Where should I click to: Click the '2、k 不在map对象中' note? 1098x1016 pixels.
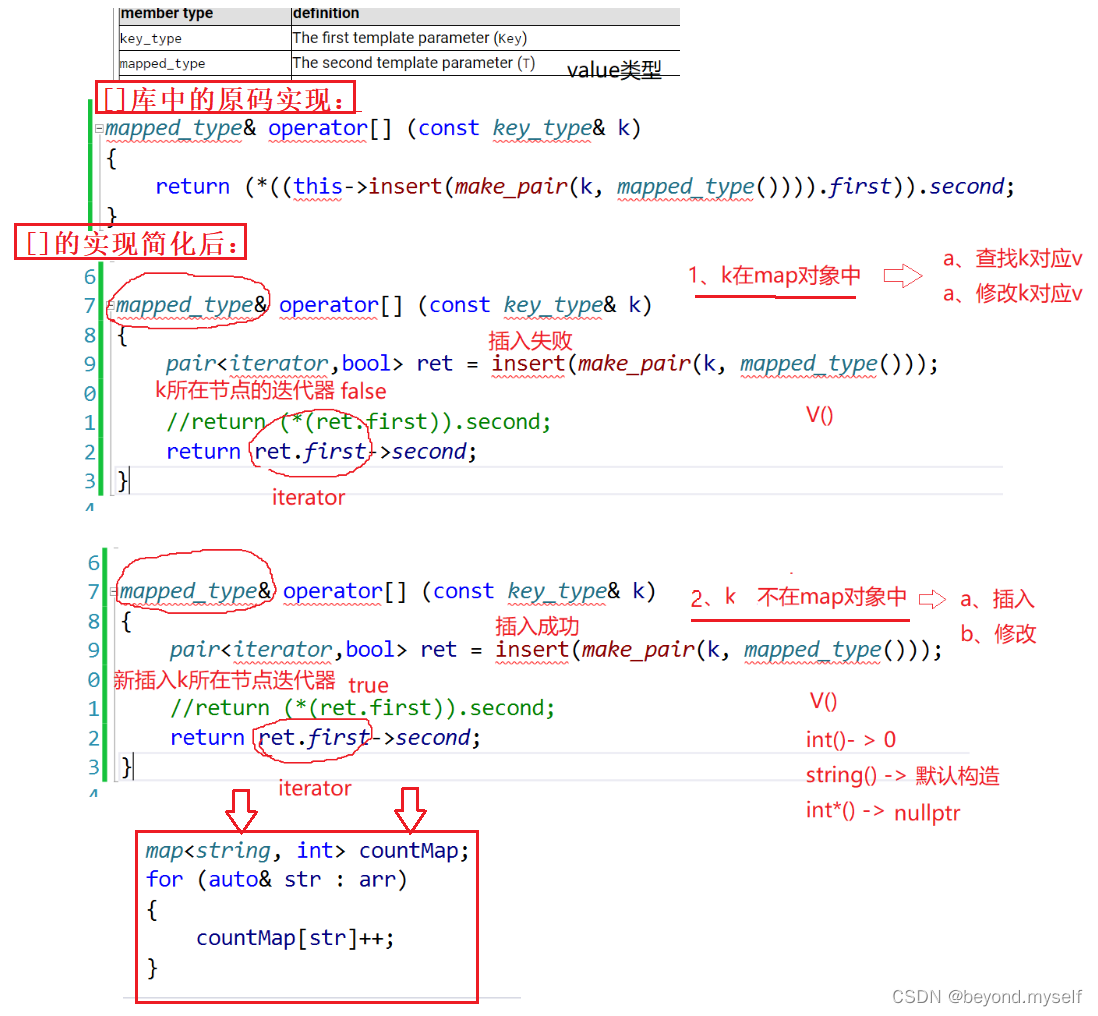798,597
